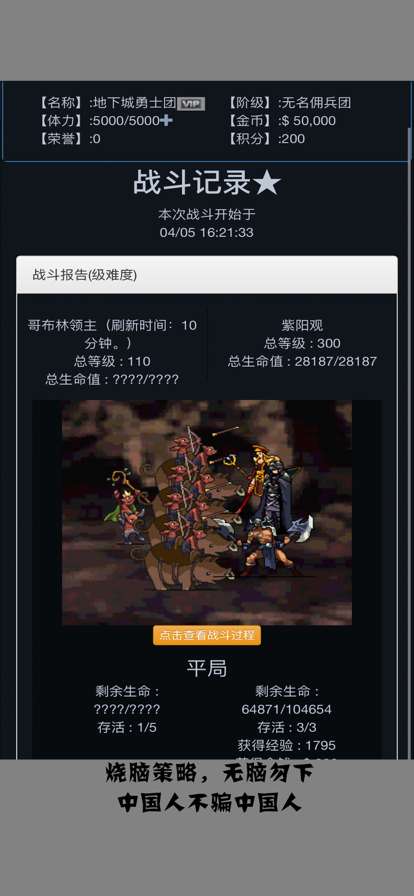Click the 无名佣兵团 rank label
The width and height of the screenshot is (414, 896).
pos(315,103)
